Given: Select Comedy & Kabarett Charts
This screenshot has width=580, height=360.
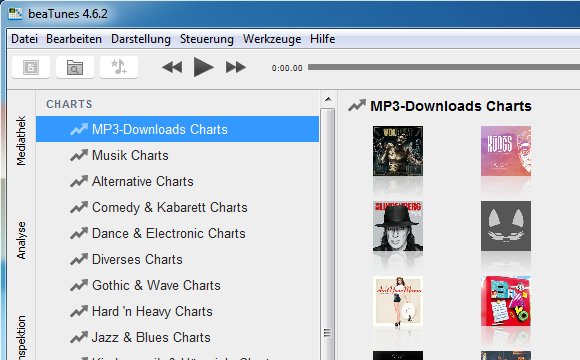Looking at the screenshot, I should pos(177,207).
